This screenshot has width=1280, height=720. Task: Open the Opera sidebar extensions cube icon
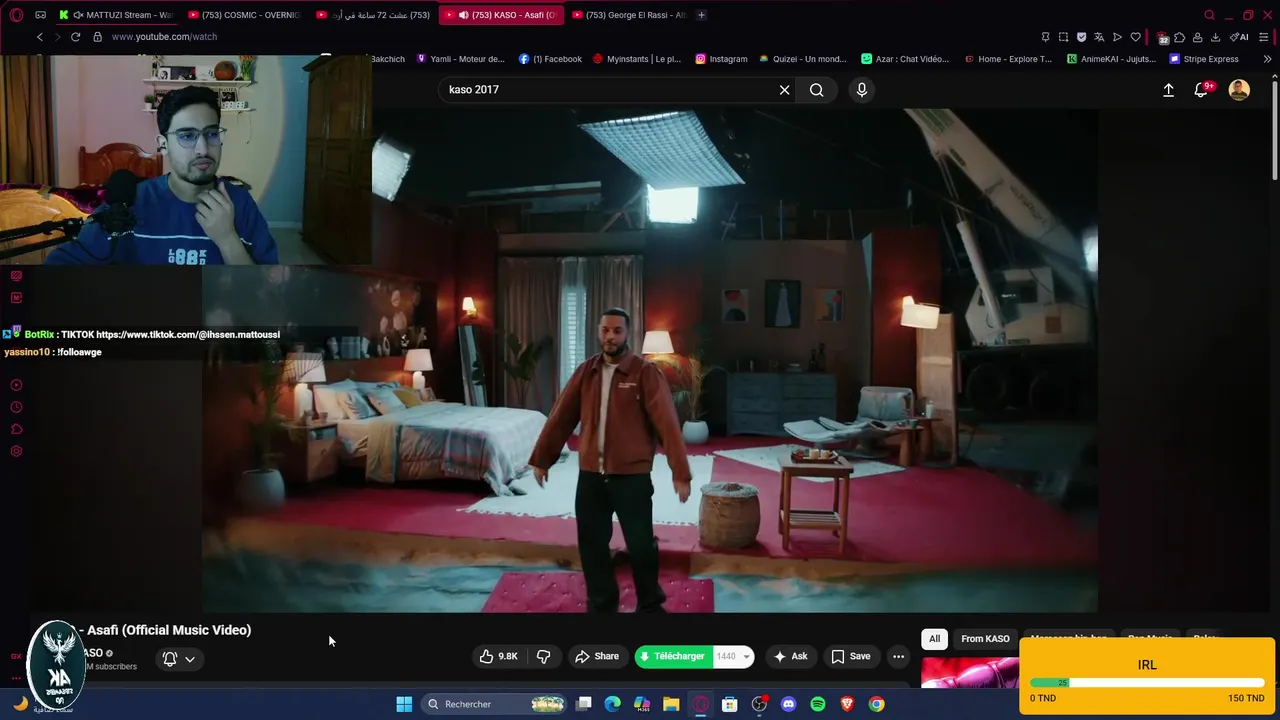pyautogui.click(x=16, y=429)
